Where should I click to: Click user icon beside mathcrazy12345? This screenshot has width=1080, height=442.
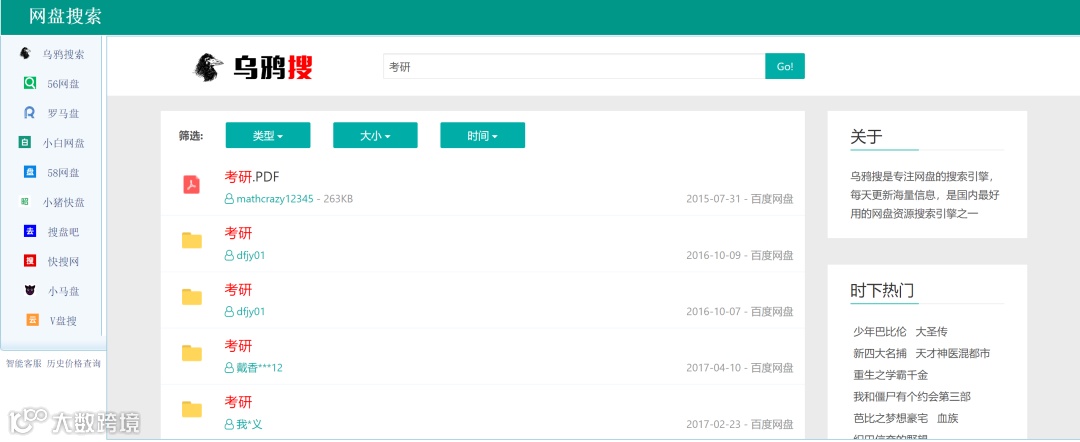229,199
